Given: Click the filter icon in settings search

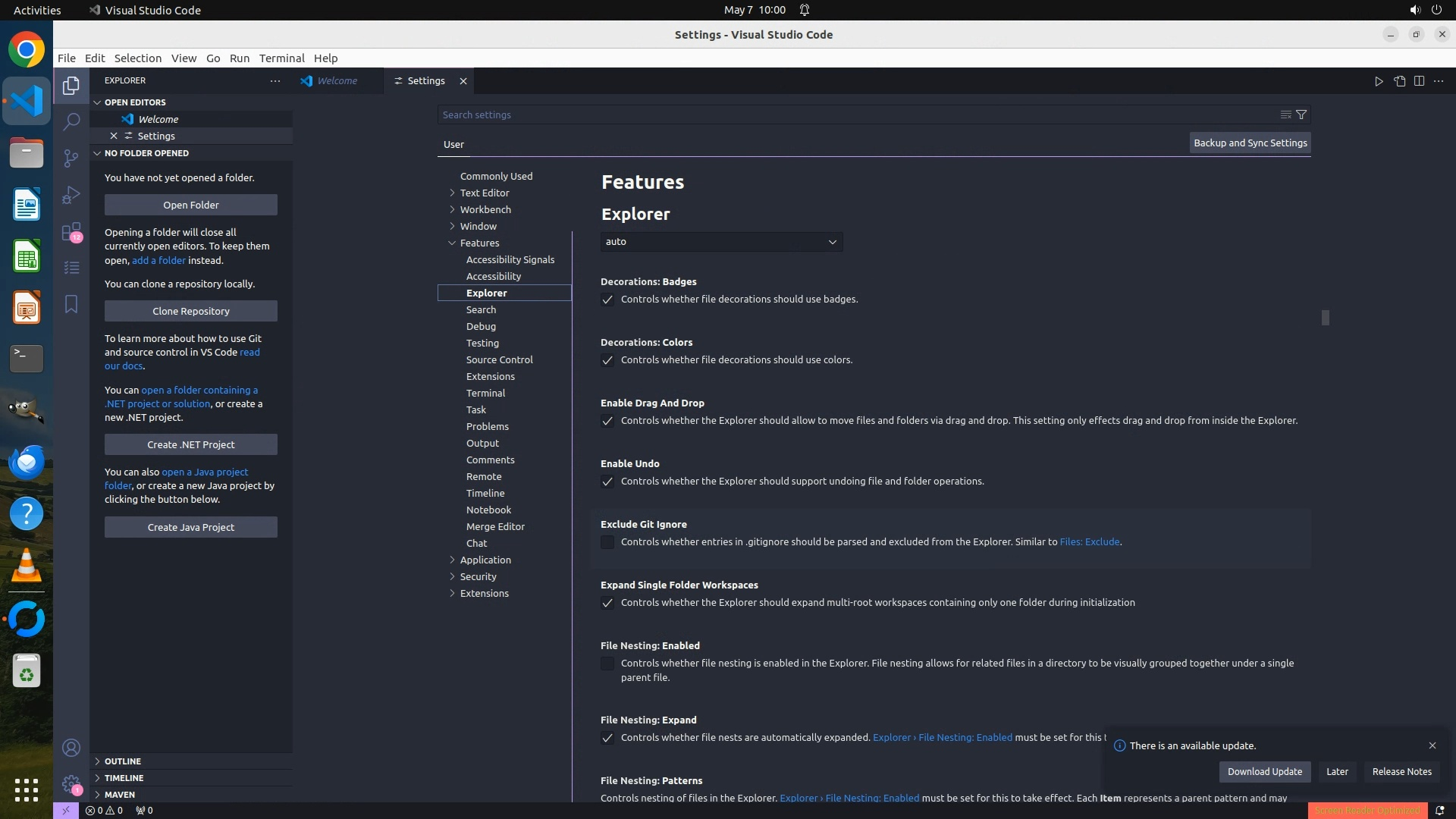Looking at the screenshot, I should (x=1301, y=115).
